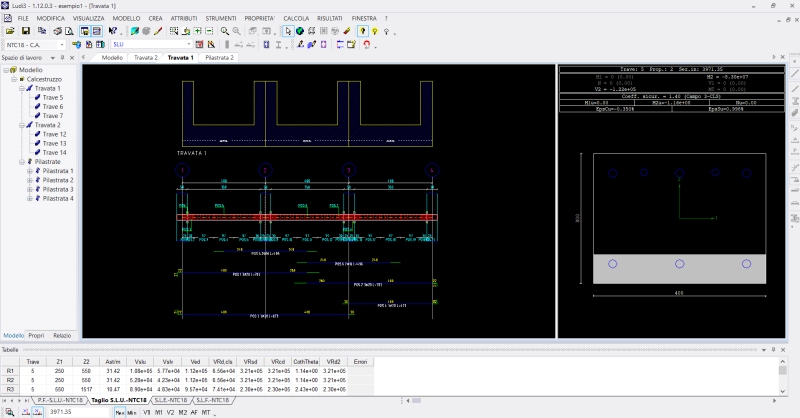800x418 pixels.
Task: Click the VRd,cls column header
Action: pyautogui.click(x=222, y=360)
